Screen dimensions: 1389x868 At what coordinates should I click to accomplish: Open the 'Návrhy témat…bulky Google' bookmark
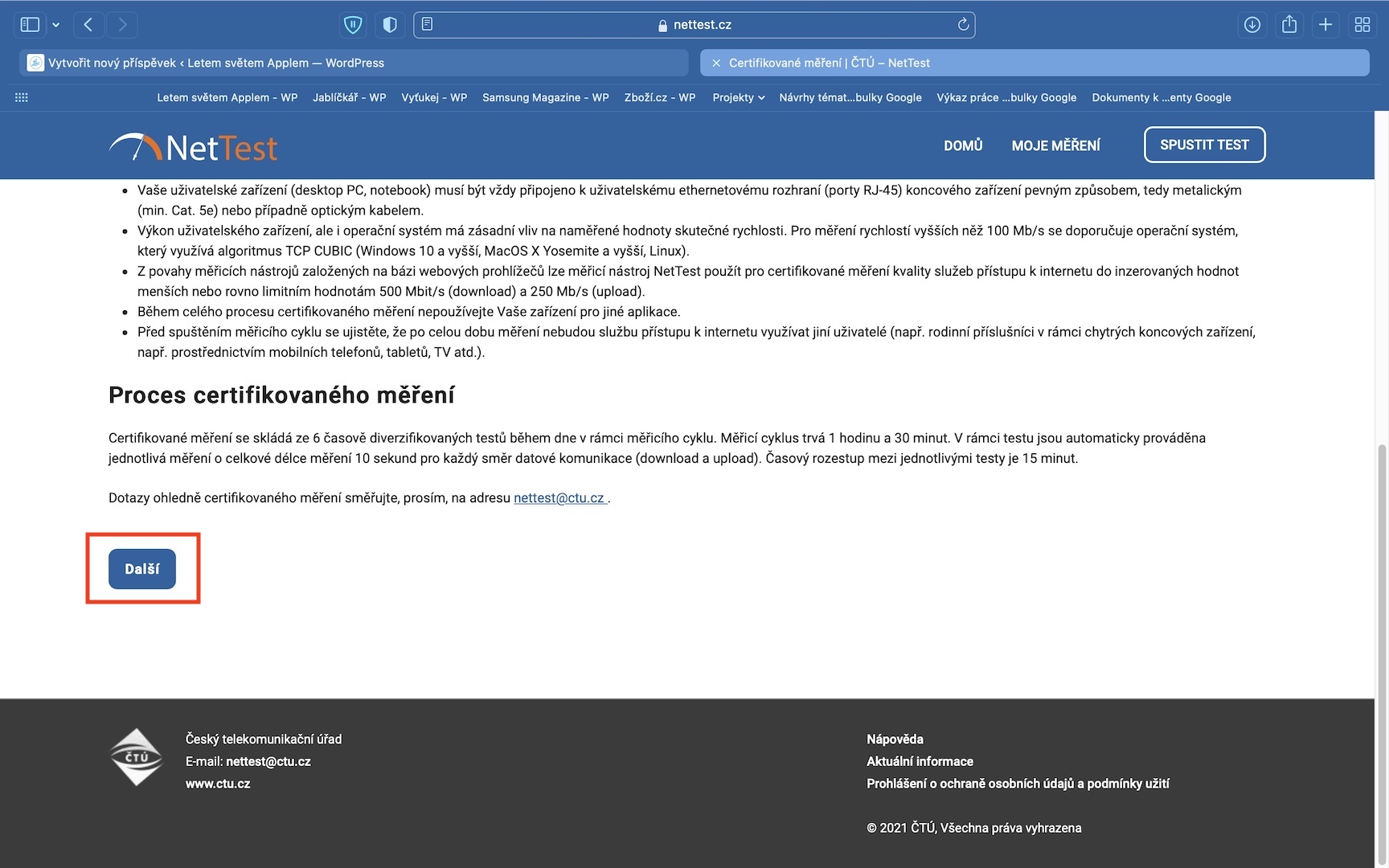tap(850, 97)
